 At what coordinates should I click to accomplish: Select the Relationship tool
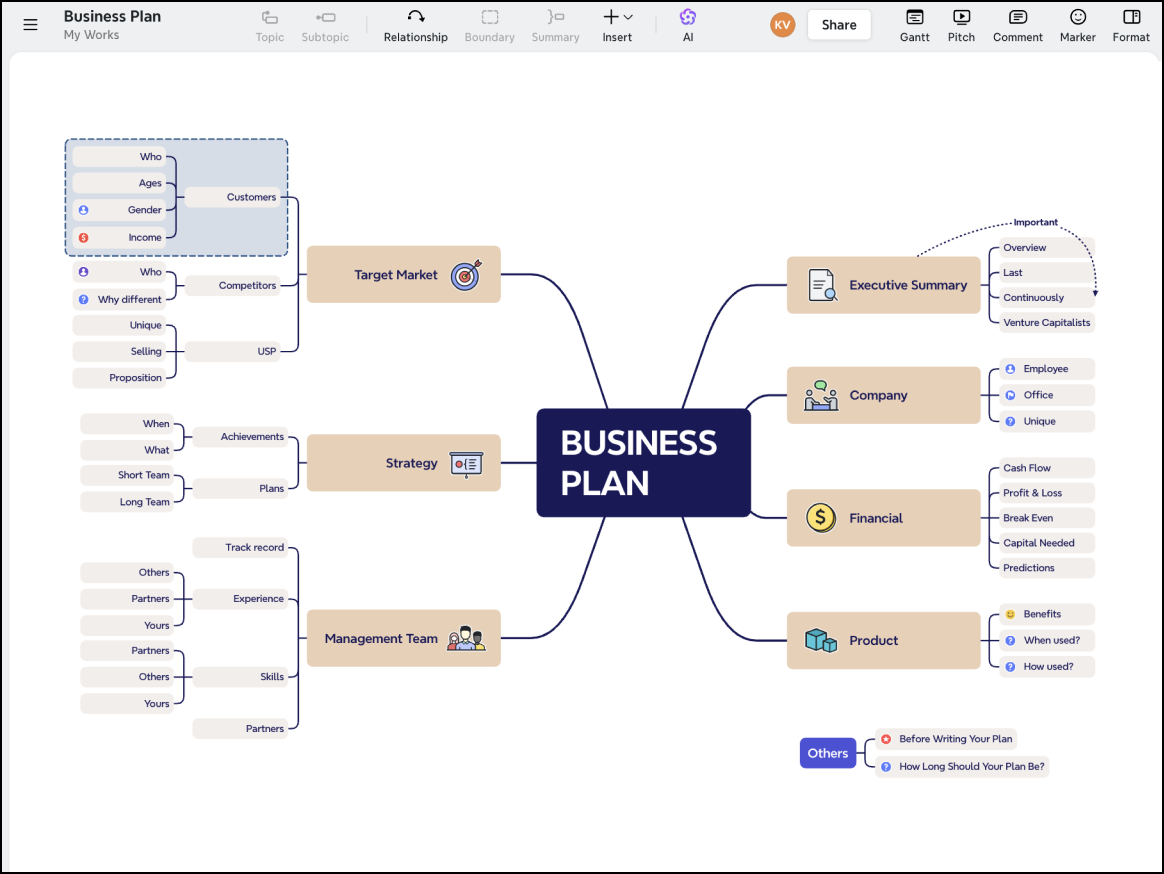pyautogui.click(x=416, y=26)
